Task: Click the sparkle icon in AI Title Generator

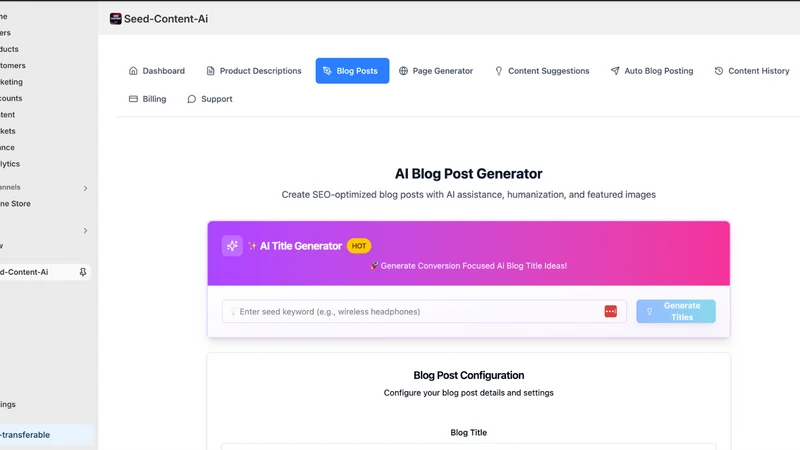Action: coord(232,246)
